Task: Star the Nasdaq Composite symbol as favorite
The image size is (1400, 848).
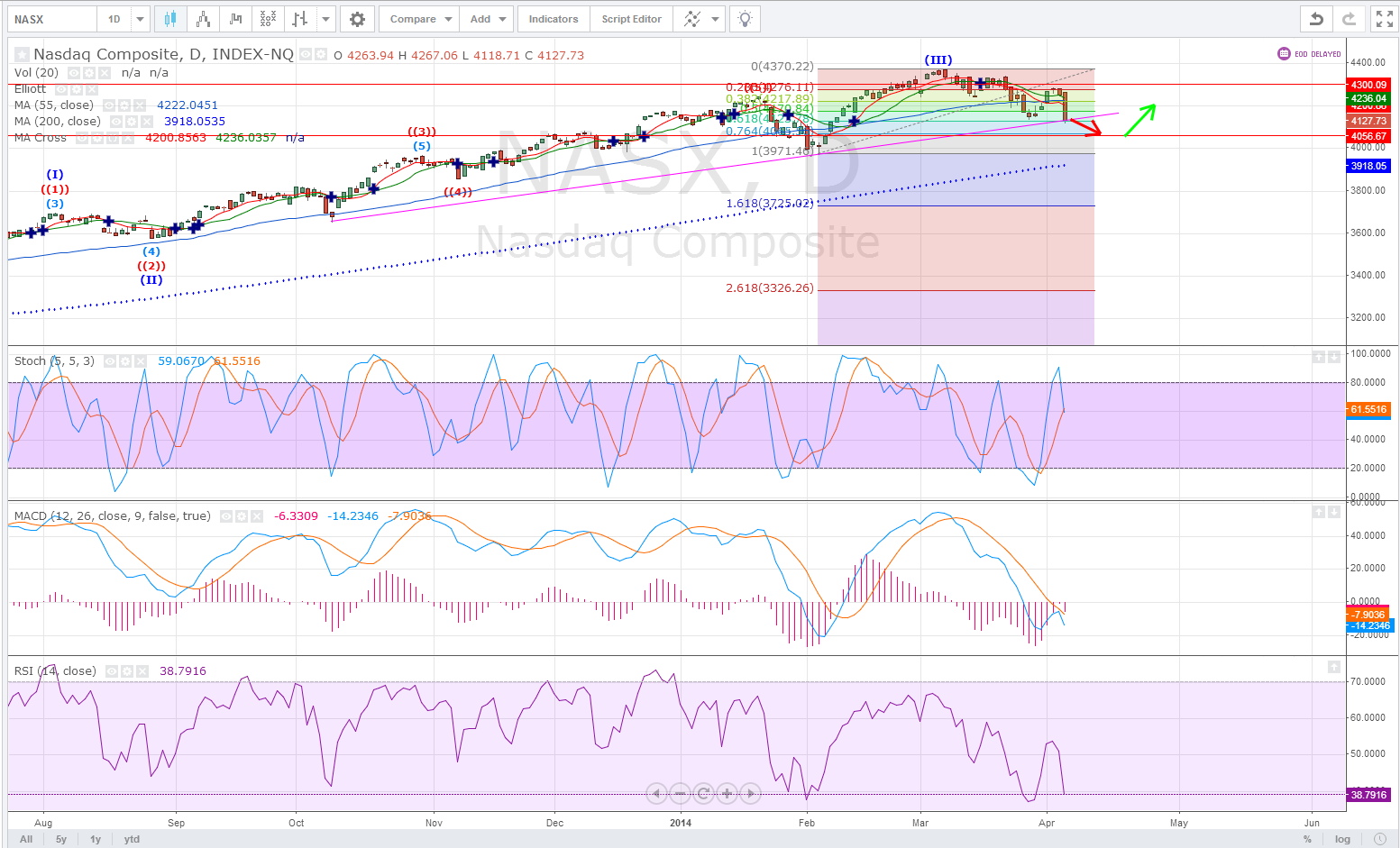Action: (x=22, y=55)
